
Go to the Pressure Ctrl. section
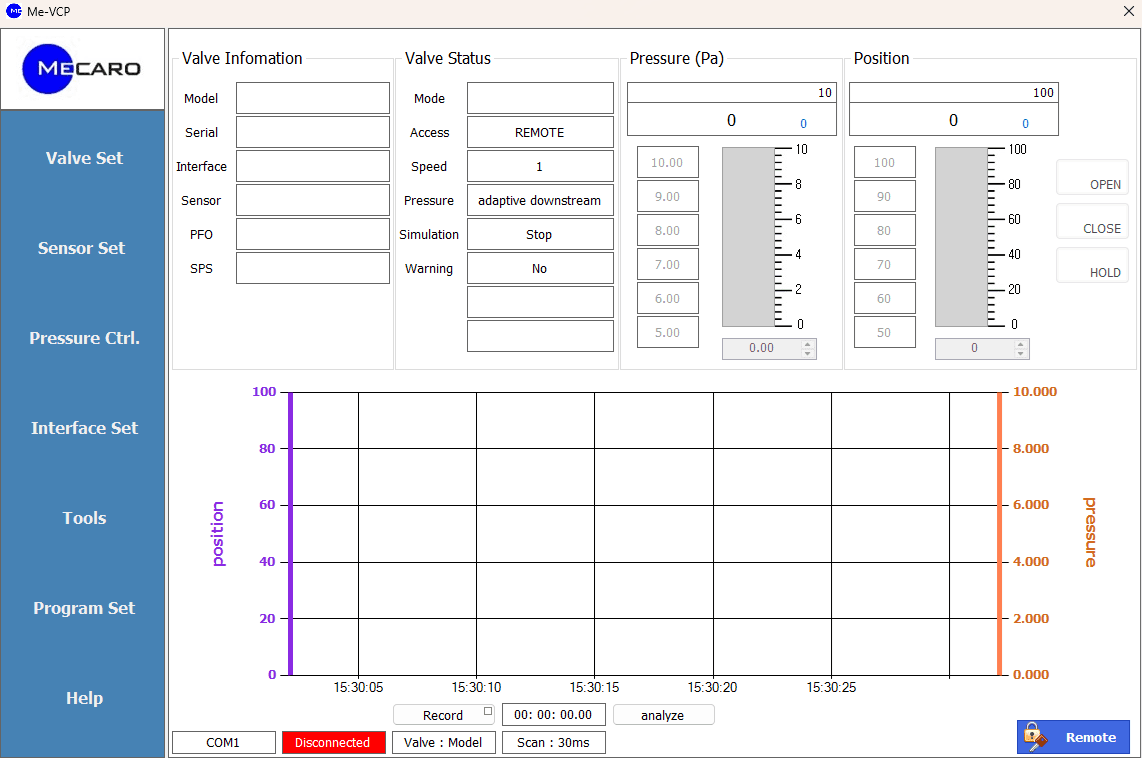click(84, 338)
